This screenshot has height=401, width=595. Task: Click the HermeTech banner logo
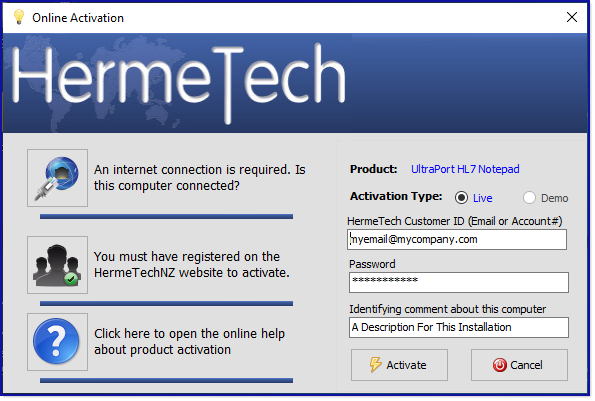point(178,82)
